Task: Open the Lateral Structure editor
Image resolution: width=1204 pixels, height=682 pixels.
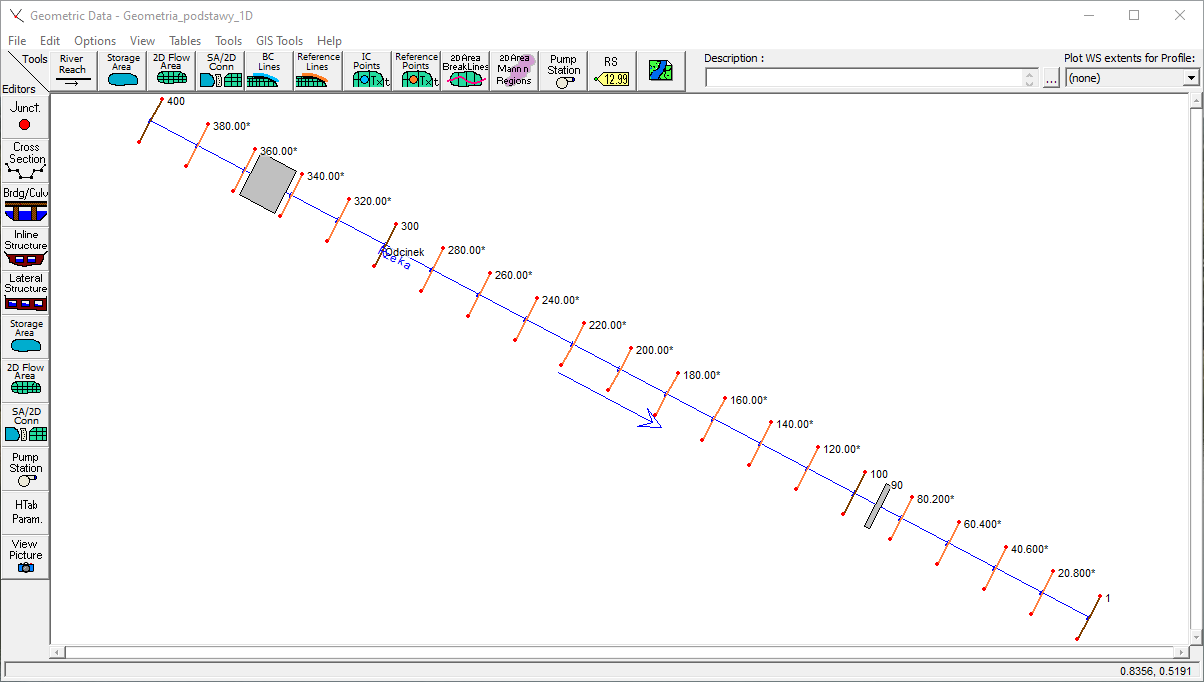Action: pos(26,291)
